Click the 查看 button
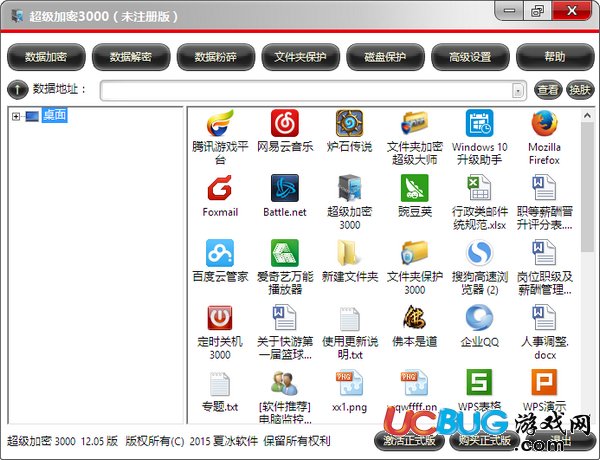600x460 pixels. pyautogui.click(x=548, y=90)
